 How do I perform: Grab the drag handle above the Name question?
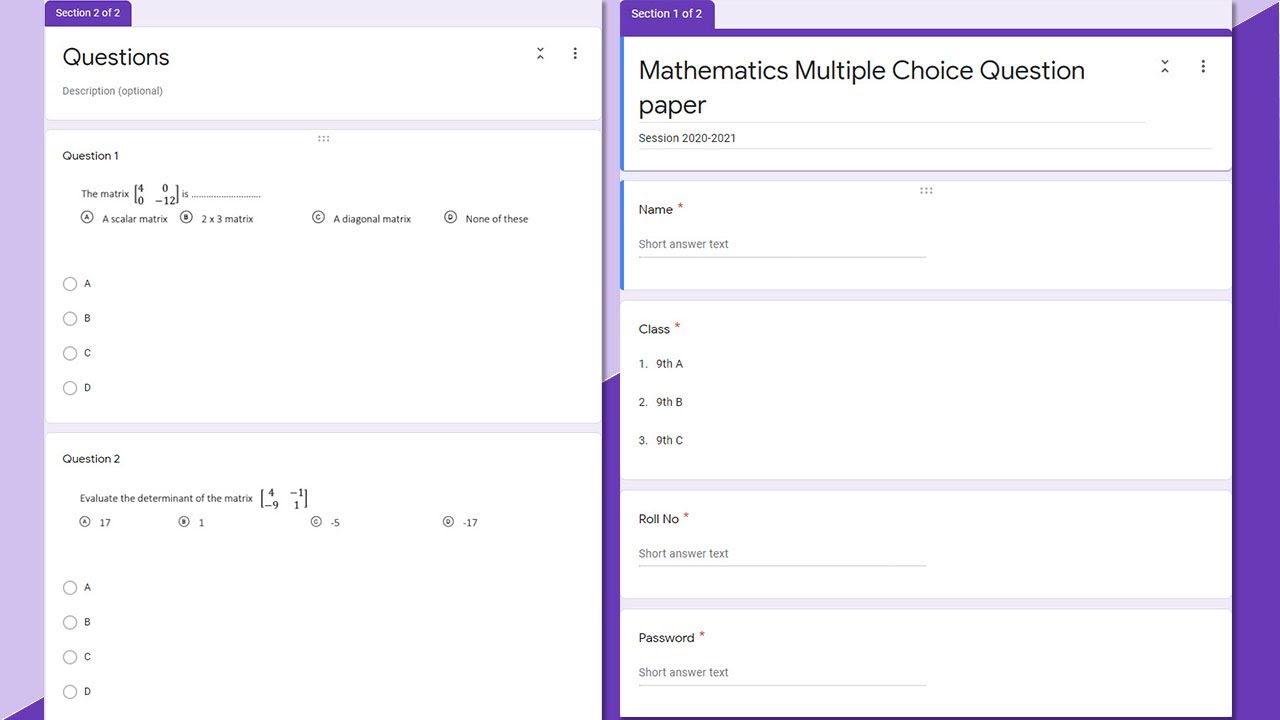[926, 190]
